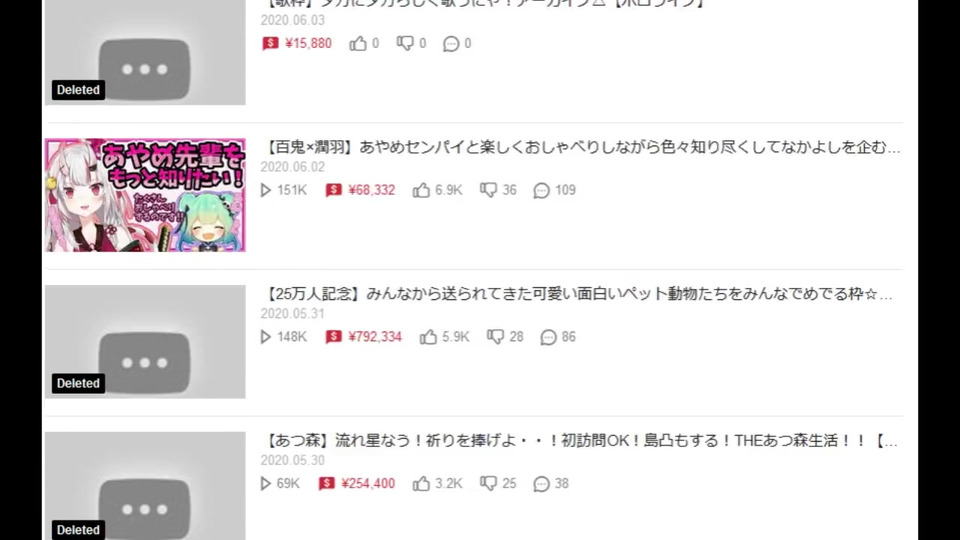Click the comment icon beside 86
Image resolution: width=960 pixels, height=540 pixels.
pyautogui.click(x=549, y=337)
